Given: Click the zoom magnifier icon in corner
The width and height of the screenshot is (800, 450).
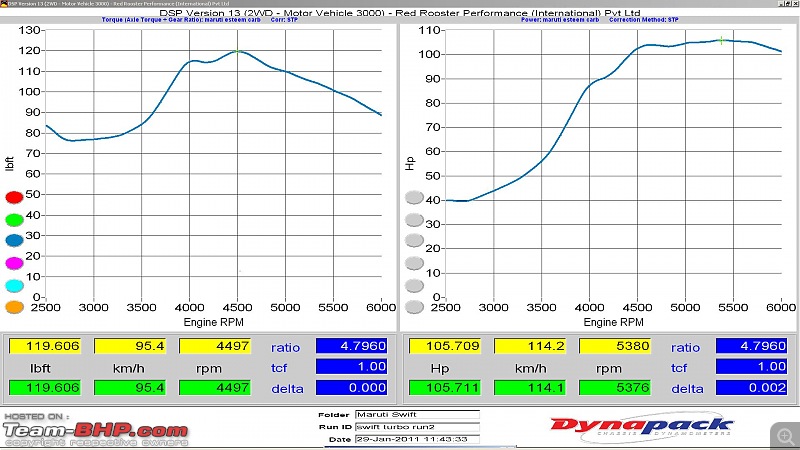Looking at the screenshot, I should pyautogui.click(x=785, y=436).
